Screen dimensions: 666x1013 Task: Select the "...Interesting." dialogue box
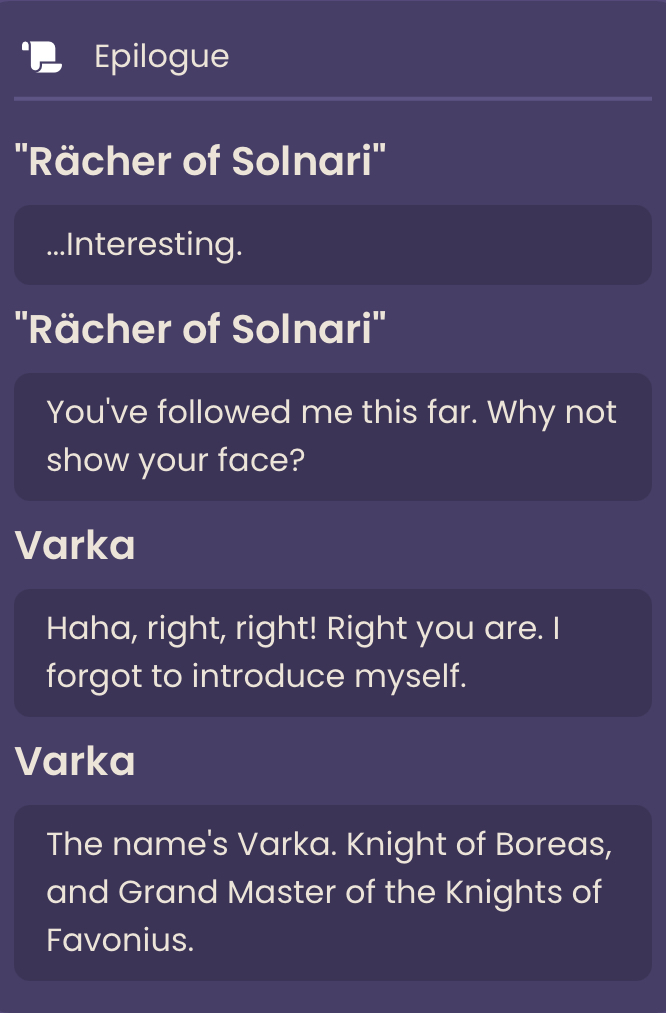(333, 245)
